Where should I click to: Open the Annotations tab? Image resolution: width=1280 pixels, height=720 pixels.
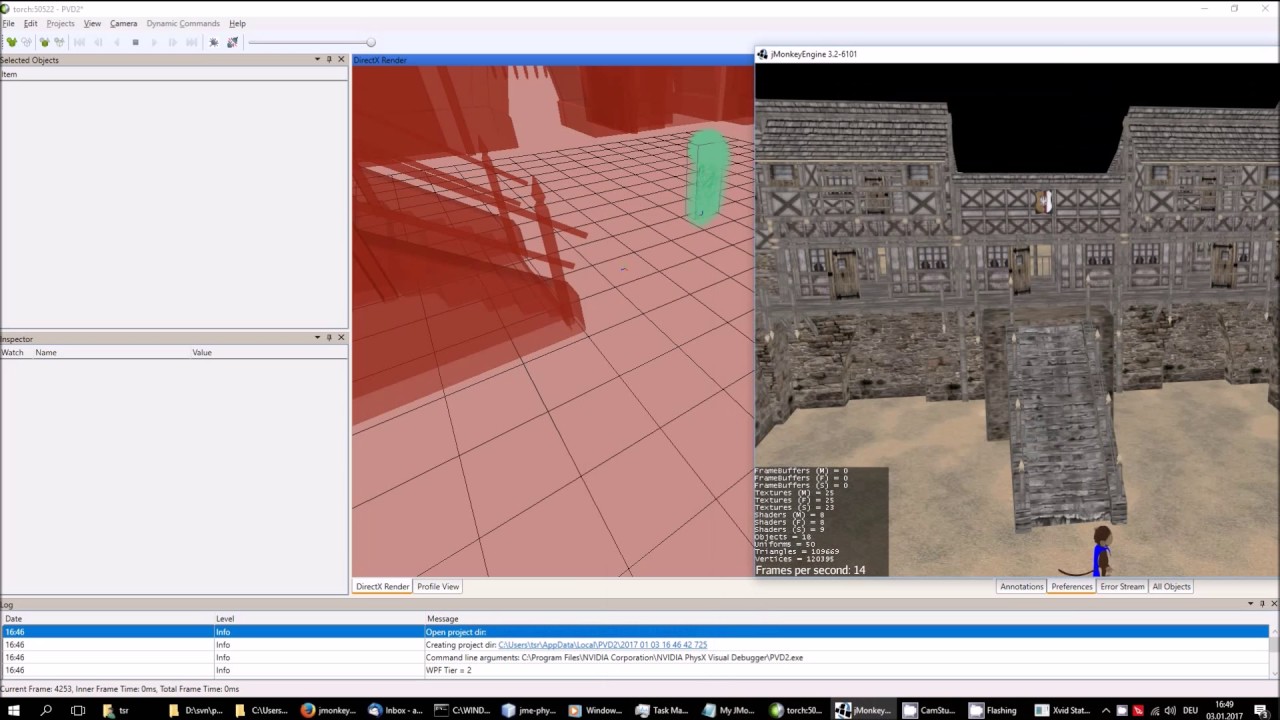pyautogui.click(x=1022, y=587)
